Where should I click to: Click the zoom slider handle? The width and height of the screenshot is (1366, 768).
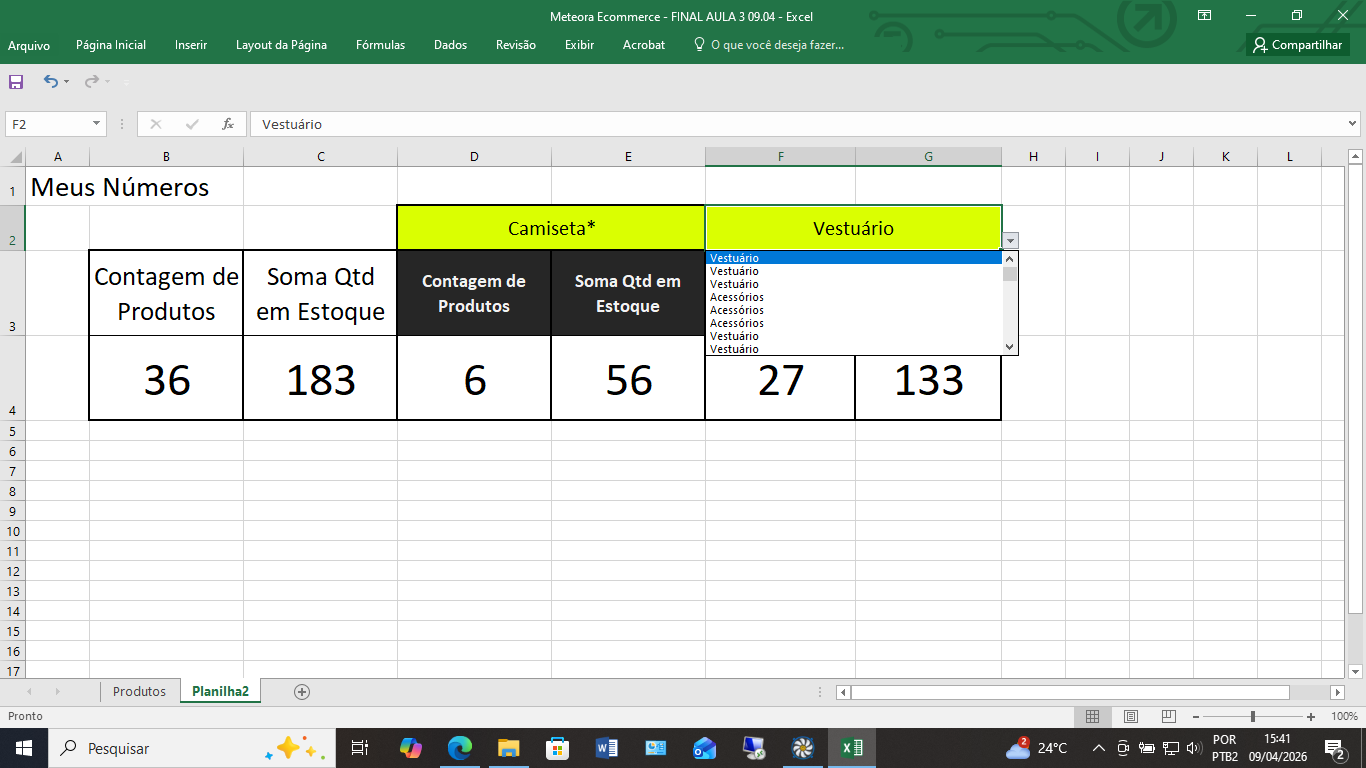[1253, 716]
